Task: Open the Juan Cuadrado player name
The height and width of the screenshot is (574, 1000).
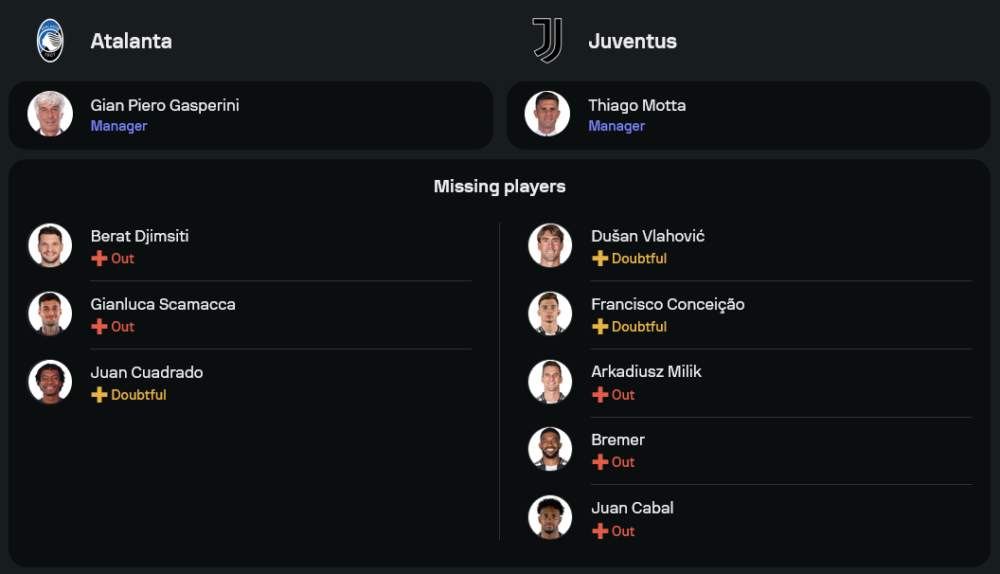Action: coord(147,372)
